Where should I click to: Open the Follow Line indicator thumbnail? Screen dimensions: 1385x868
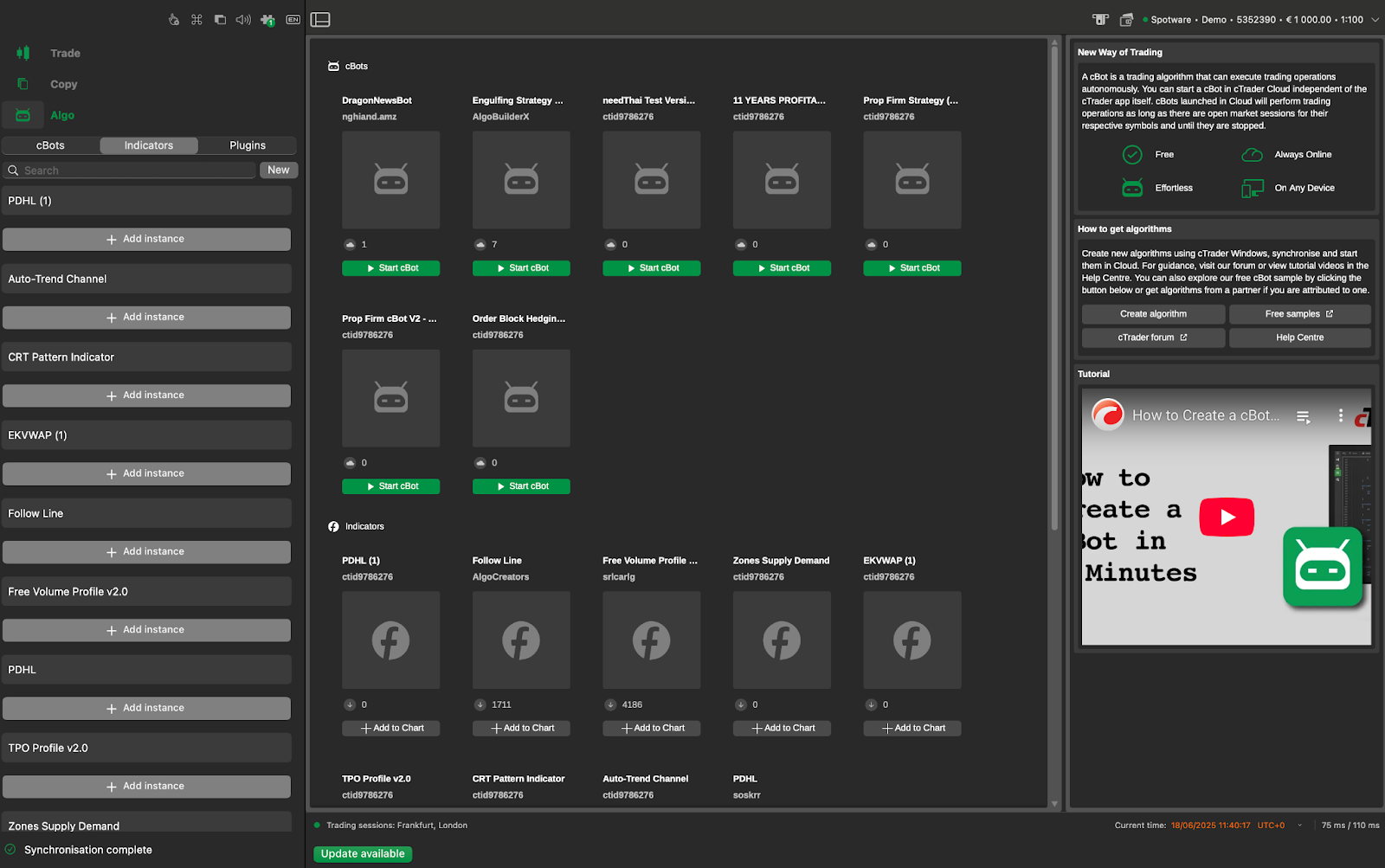[521, 640]
